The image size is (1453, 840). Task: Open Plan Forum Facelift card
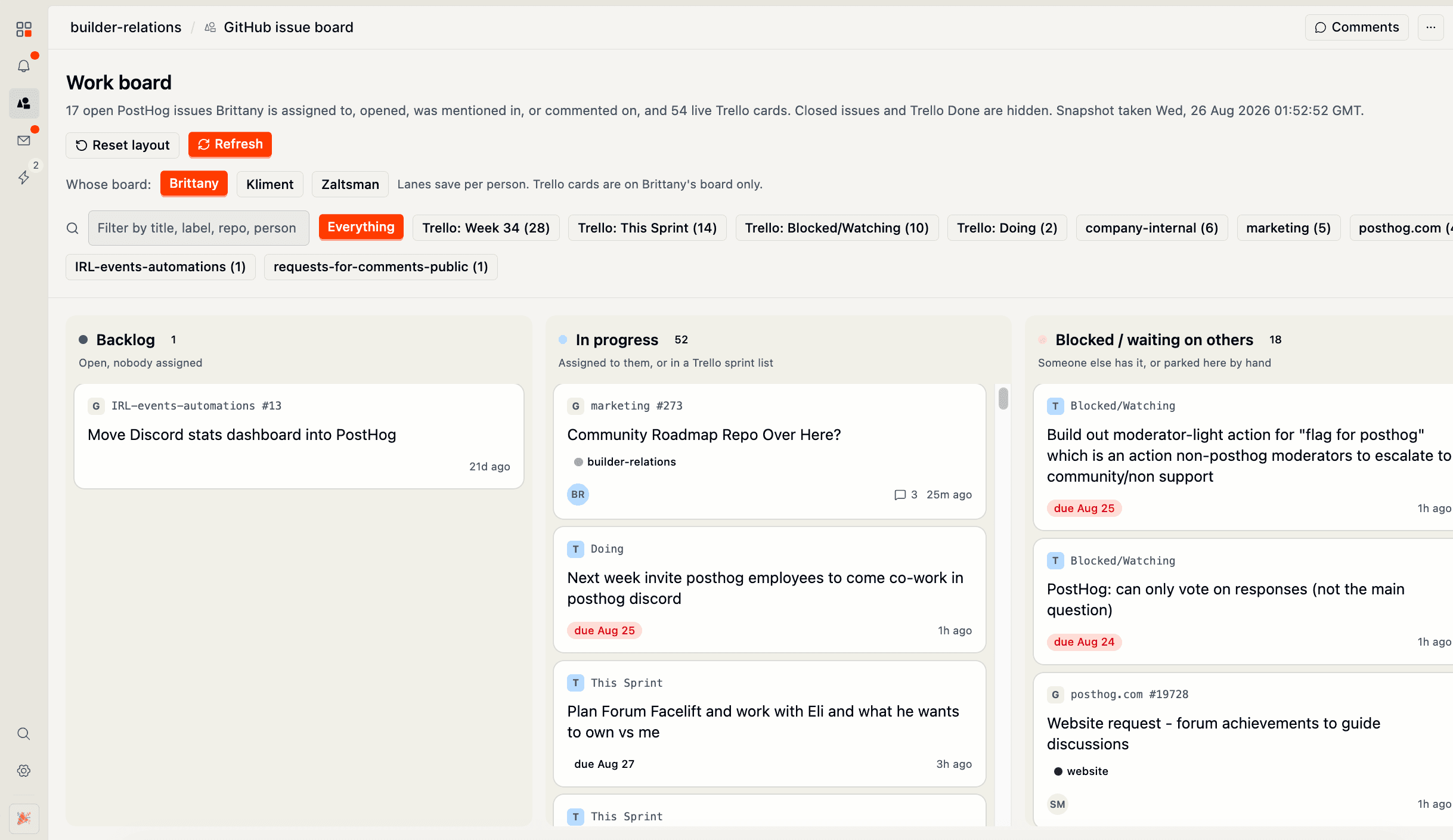tap(769, 723)
